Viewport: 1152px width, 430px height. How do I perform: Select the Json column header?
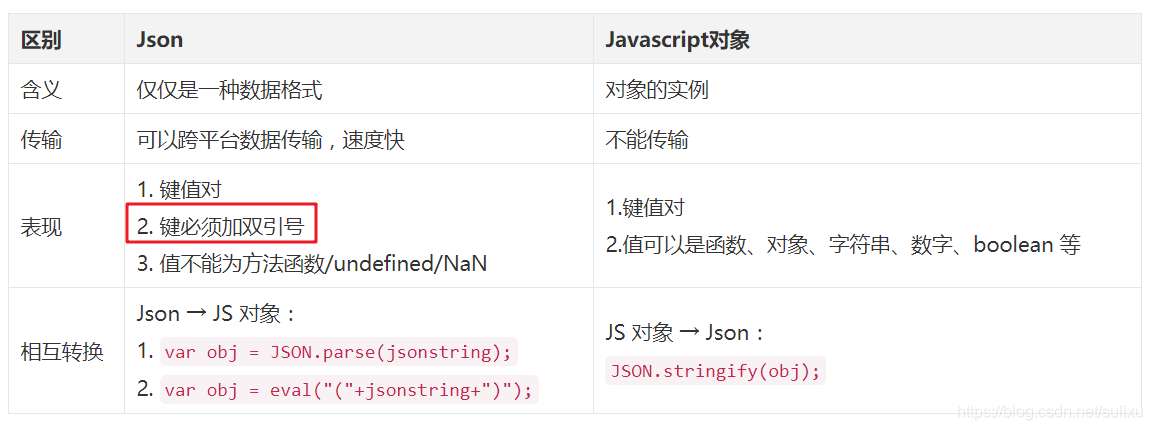[159, 40]
